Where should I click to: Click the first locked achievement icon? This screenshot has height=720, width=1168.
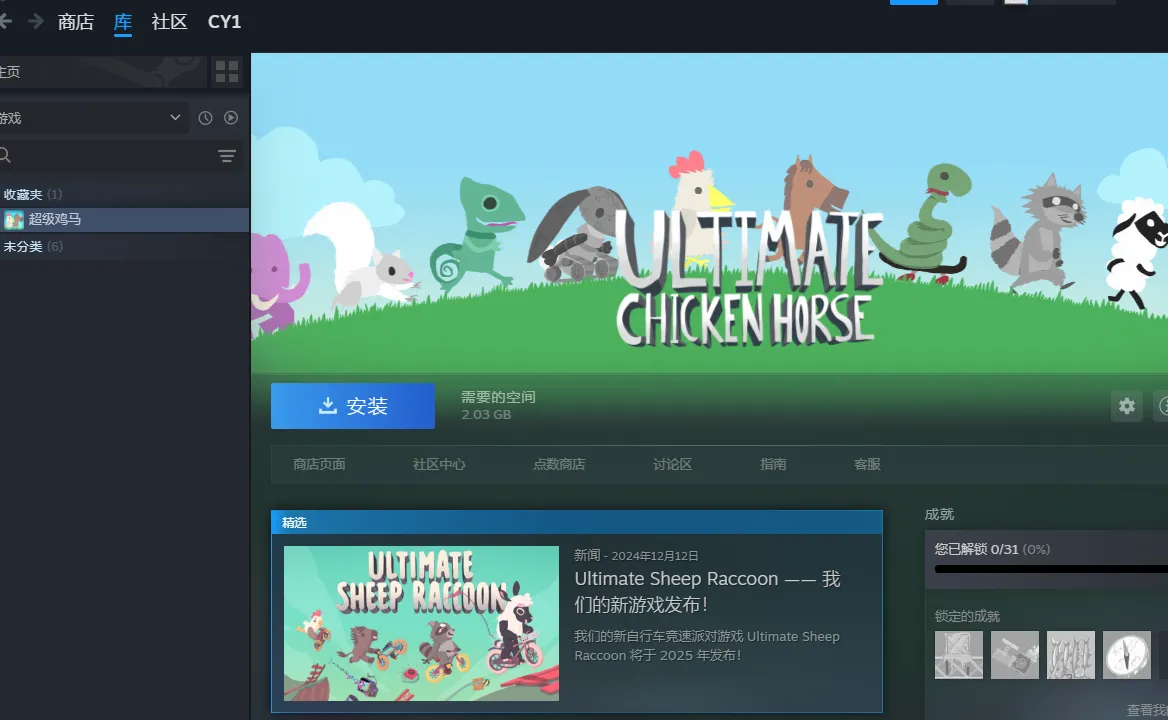point(958,655)
